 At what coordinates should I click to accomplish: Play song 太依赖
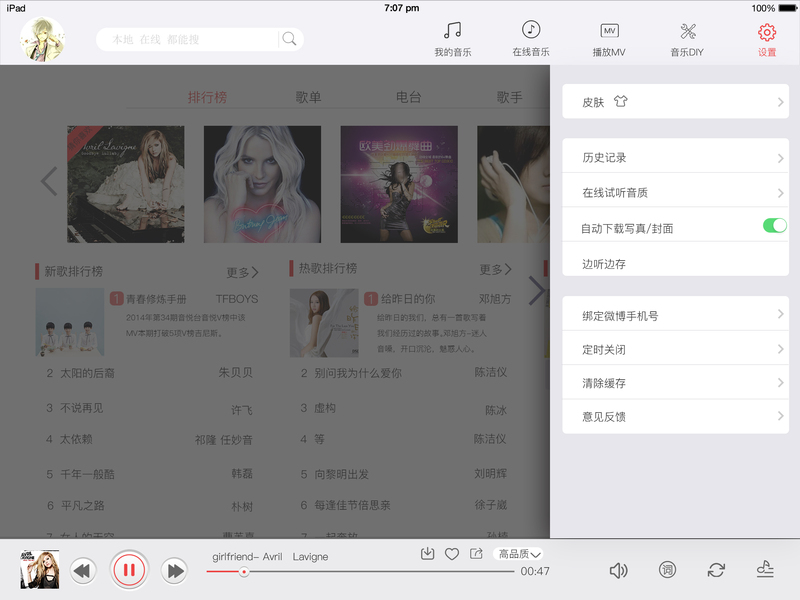coord(77,439)
